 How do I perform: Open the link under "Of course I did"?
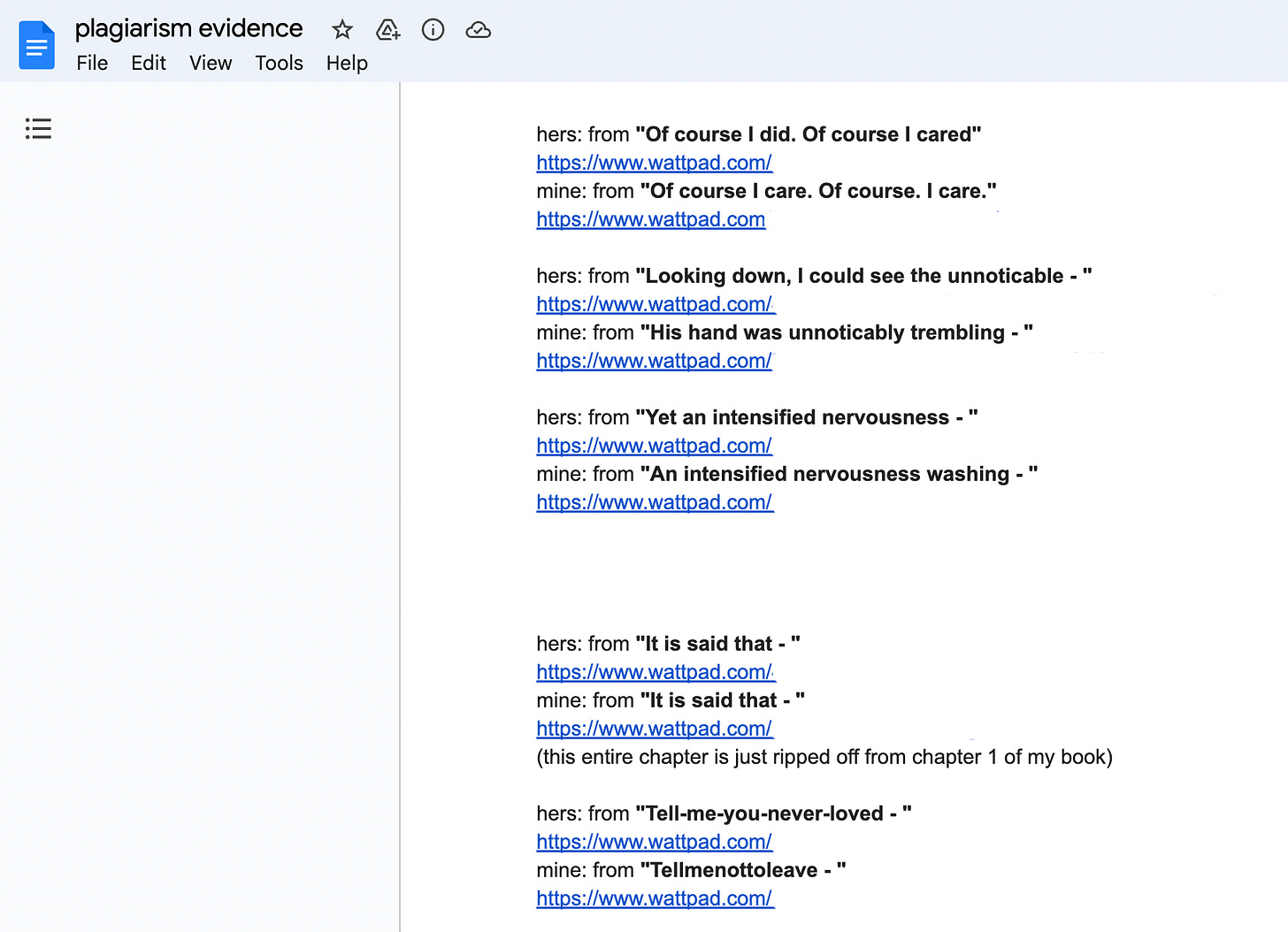click(x=655, y=163)
